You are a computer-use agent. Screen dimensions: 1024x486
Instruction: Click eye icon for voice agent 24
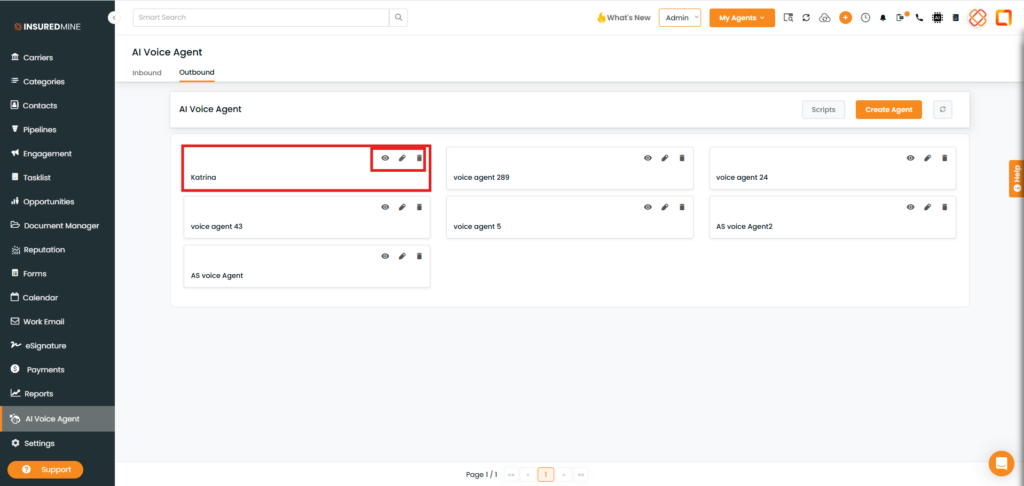(910, 158)
